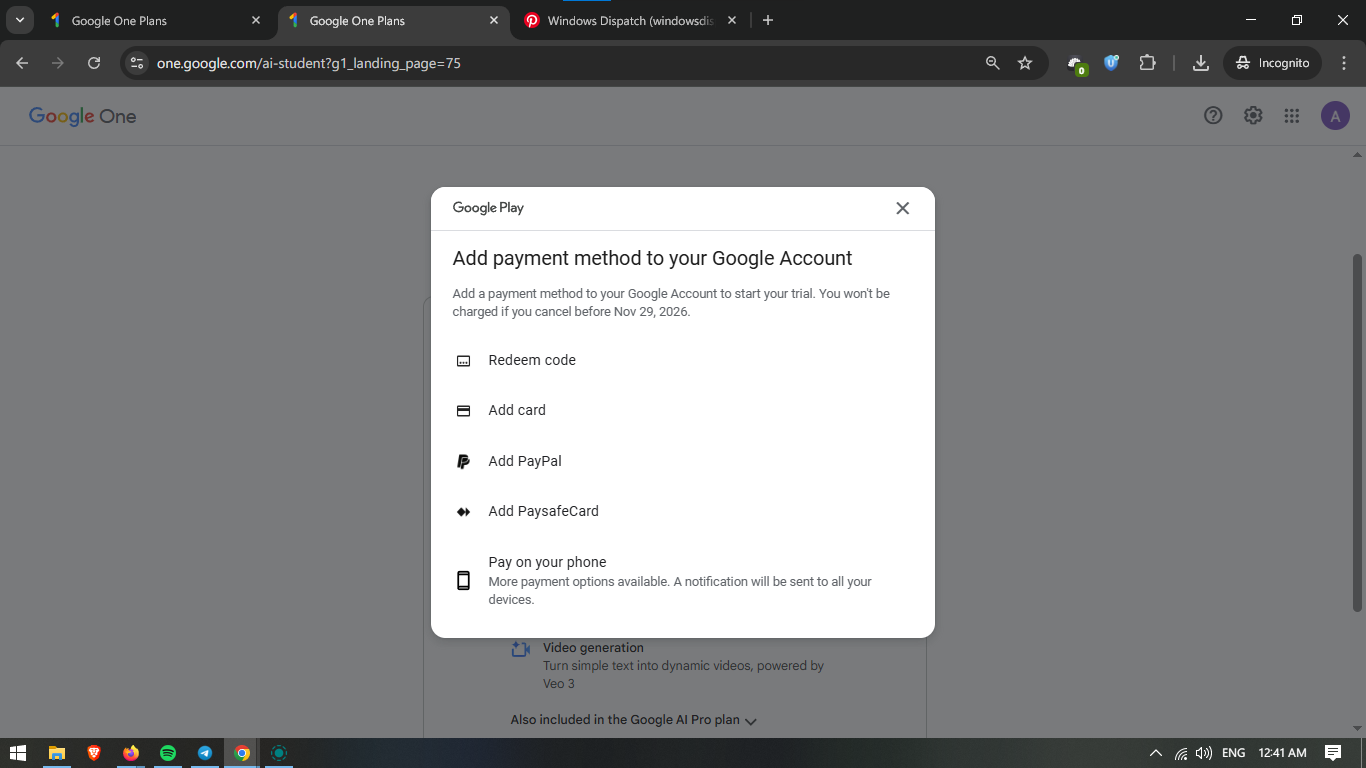Select Redeem code payment option

coord(532,361)
